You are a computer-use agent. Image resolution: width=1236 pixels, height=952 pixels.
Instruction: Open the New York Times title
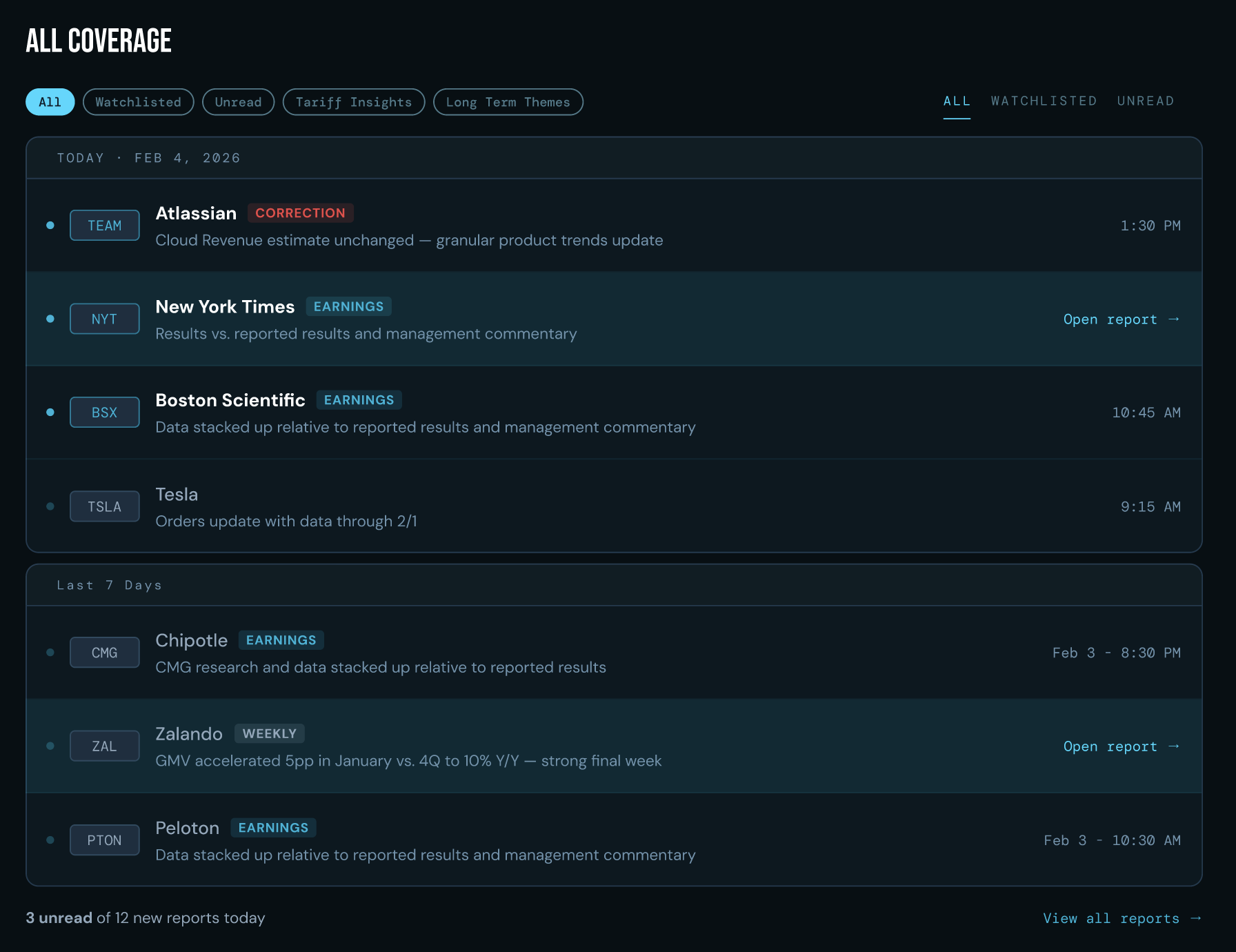(x=225, y=307)
